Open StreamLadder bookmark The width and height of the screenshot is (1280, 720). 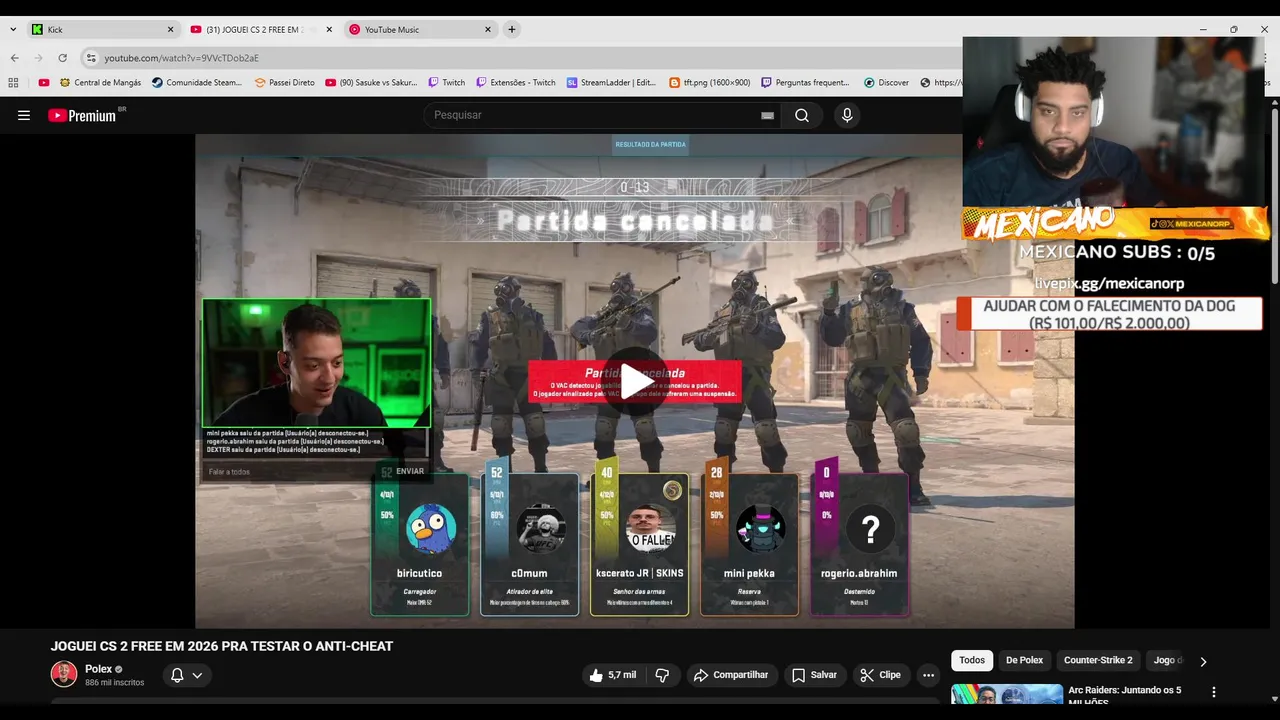click(x=611, y=83)
